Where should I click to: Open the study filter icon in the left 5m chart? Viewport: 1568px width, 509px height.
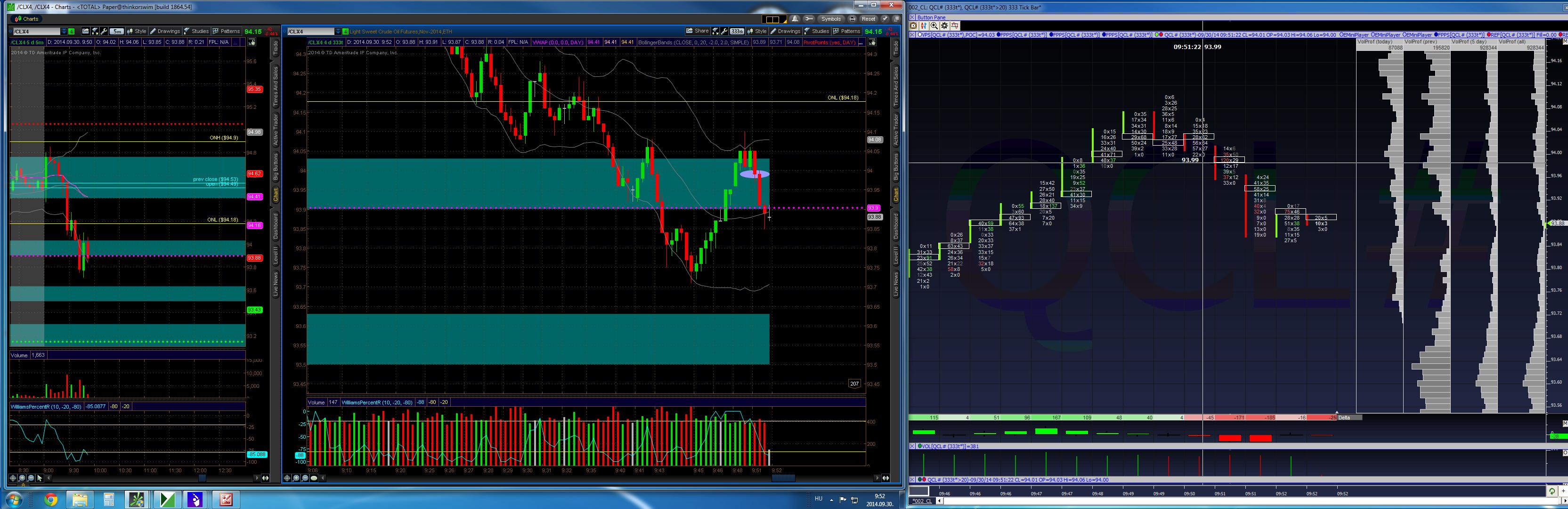coord(95,31)
